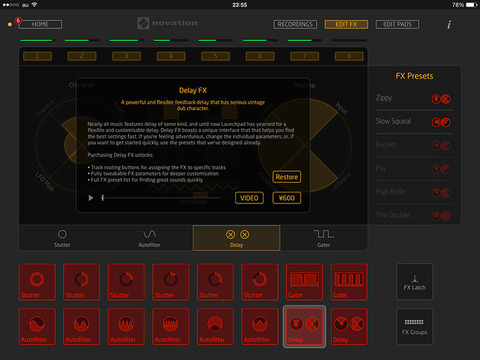Viewport: 480px width, 360px height.
Task: Trigger the third Stutter FX pad
Action: (x=126, y=282)
